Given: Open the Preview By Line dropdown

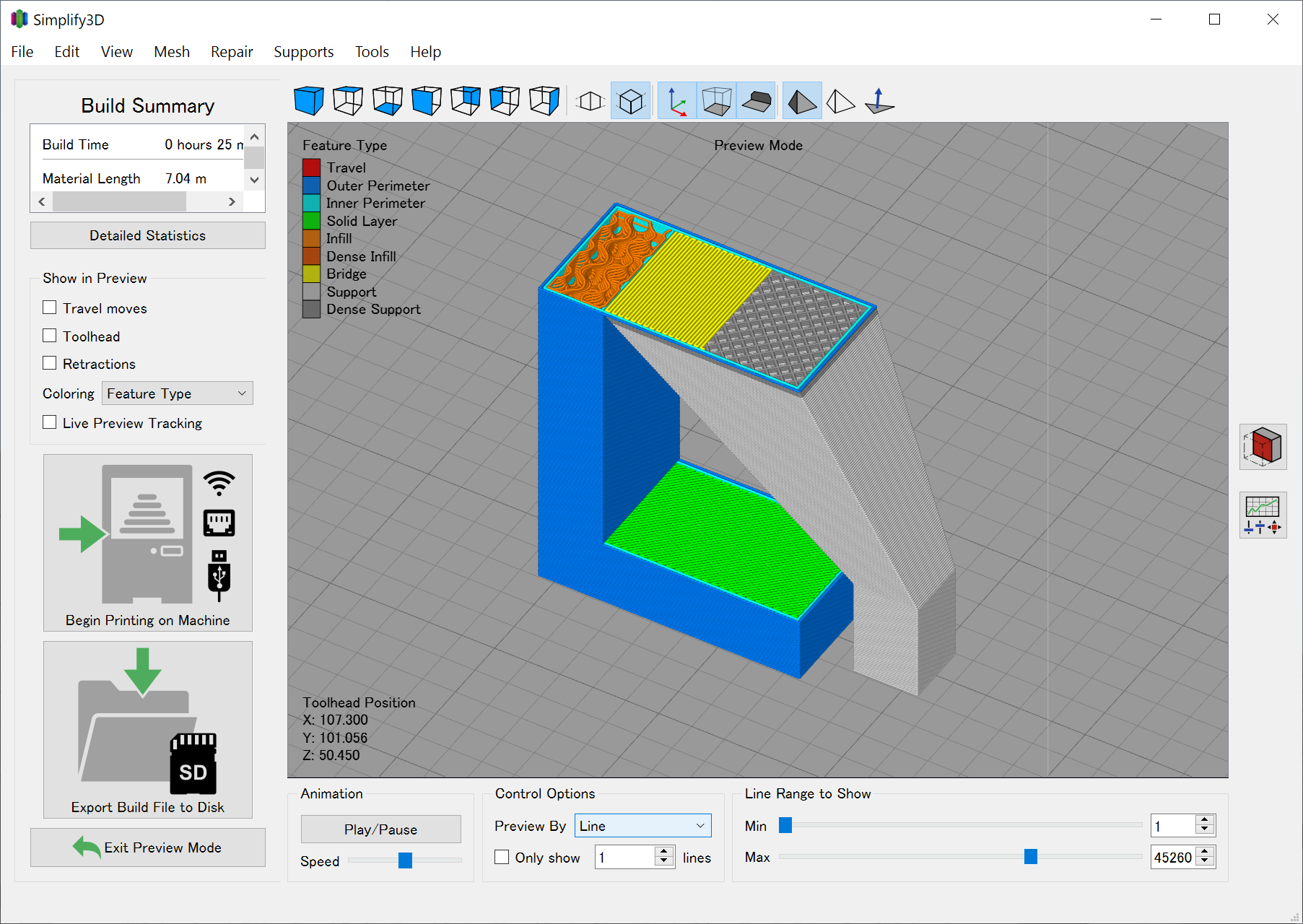Looking at the screenshot, I should [x=642, y=826].
